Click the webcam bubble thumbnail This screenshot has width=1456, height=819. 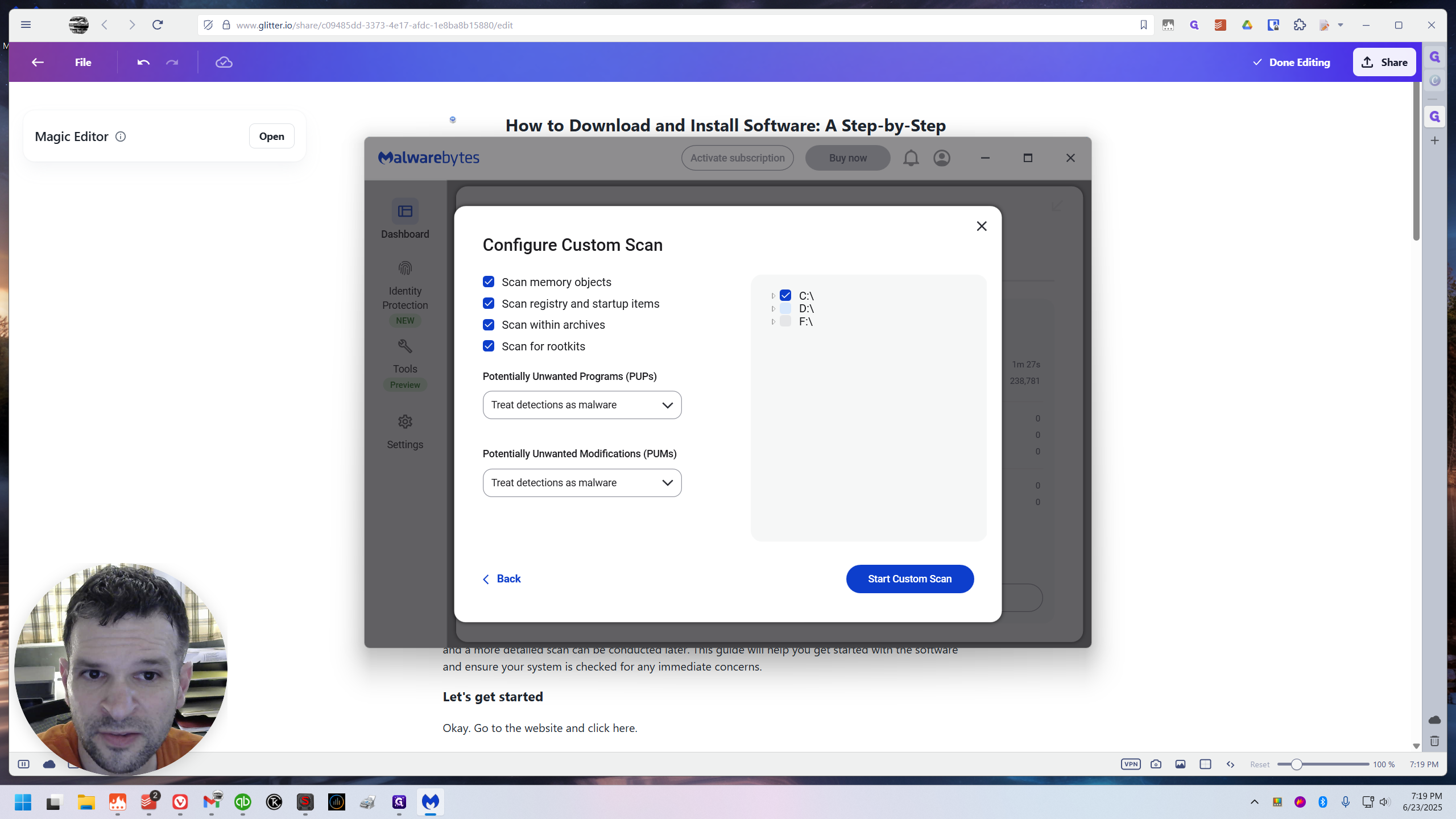pyautogui.click(x=121, y=669)
